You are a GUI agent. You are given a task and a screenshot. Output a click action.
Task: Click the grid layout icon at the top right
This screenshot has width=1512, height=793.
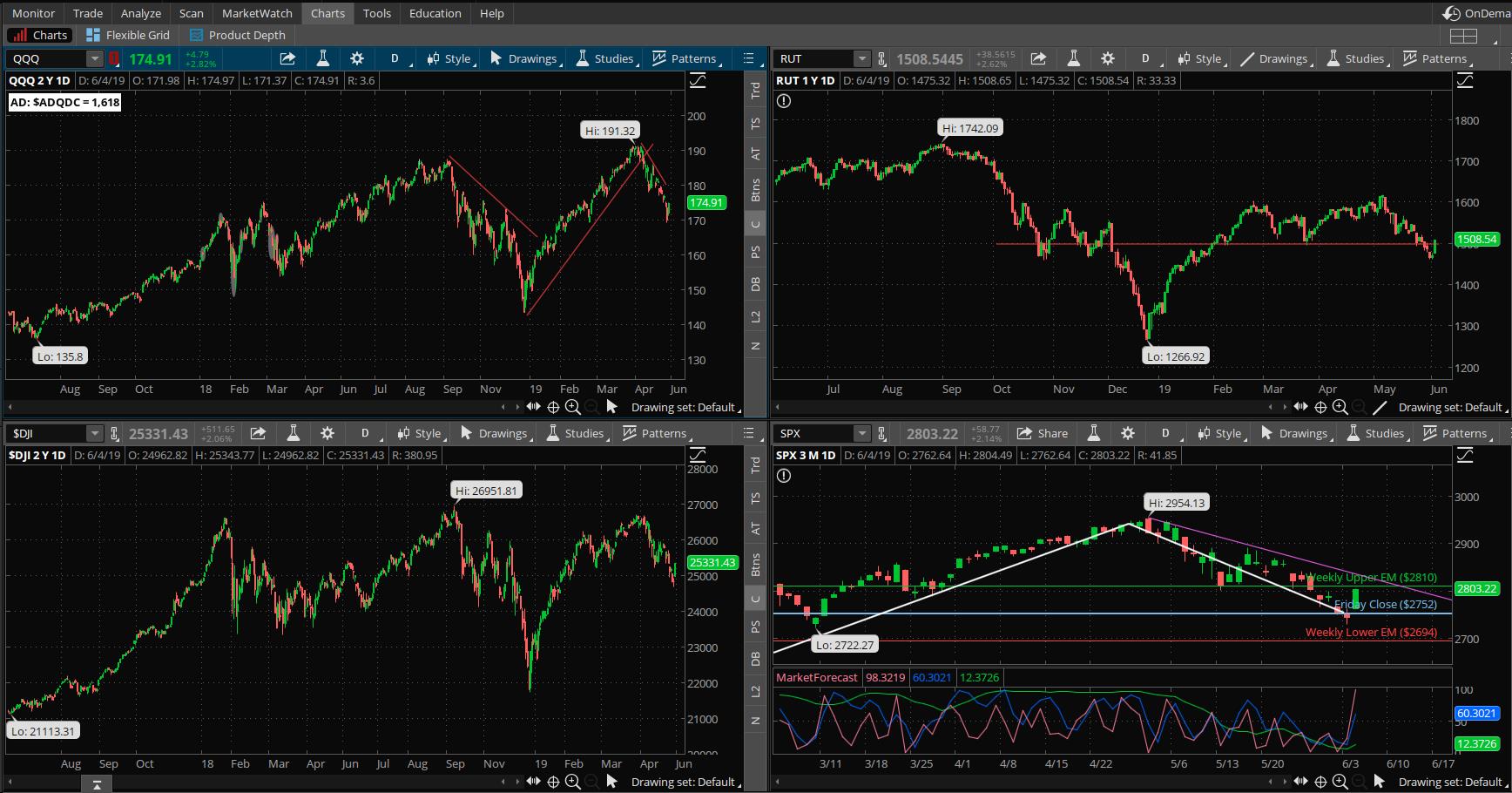click(x=1463, y=36)
